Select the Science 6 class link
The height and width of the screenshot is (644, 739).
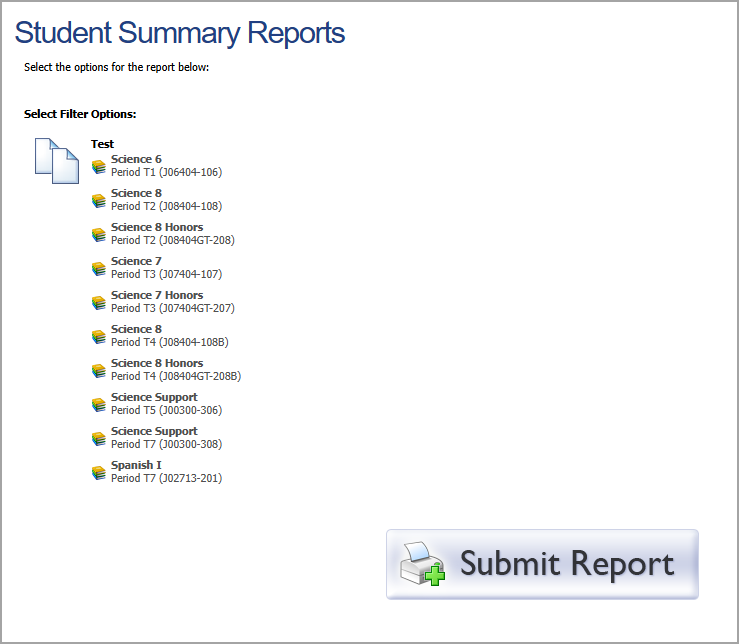[x=136, y=159]
